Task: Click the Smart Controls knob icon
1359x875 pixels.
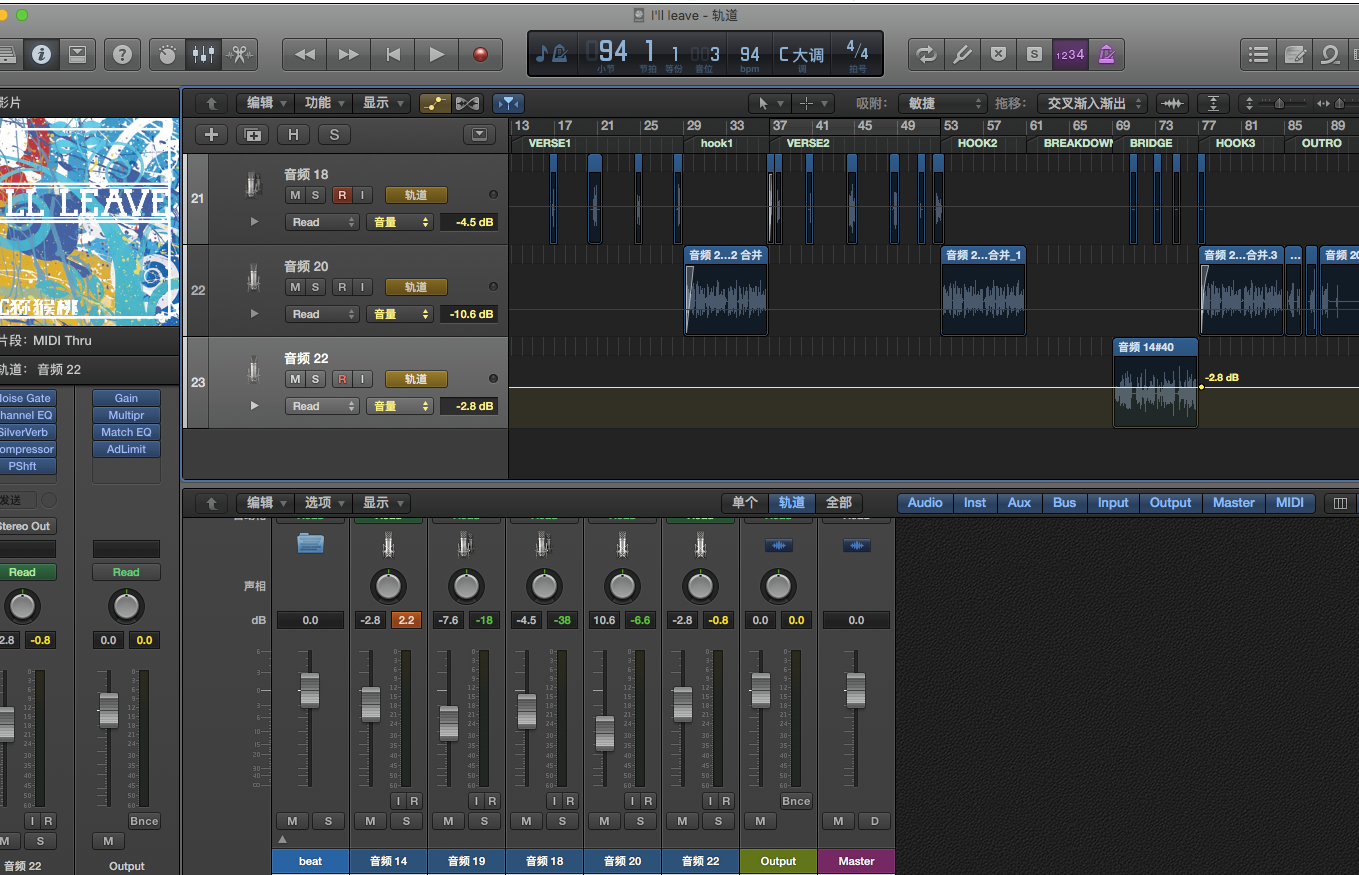Action: tap(168, 54)
